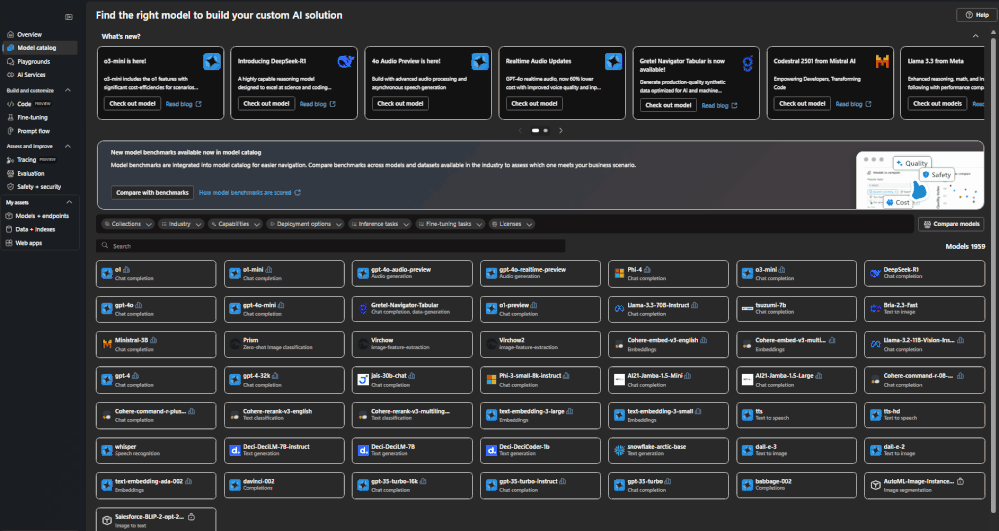
Task: Open the Industry filter dropdown
Action: coord(180,224)
